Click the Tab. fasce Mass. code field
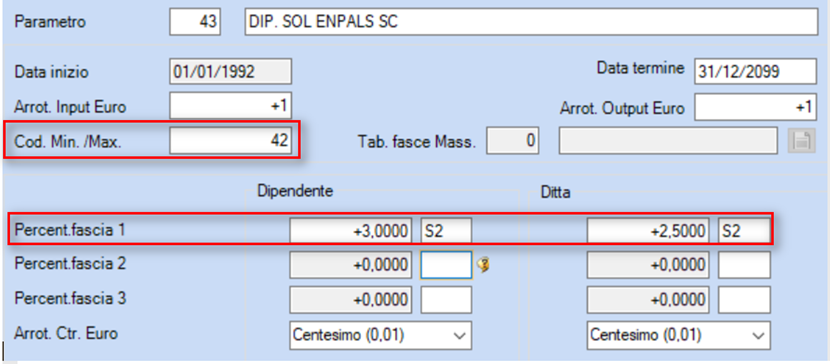 [512, 140]
